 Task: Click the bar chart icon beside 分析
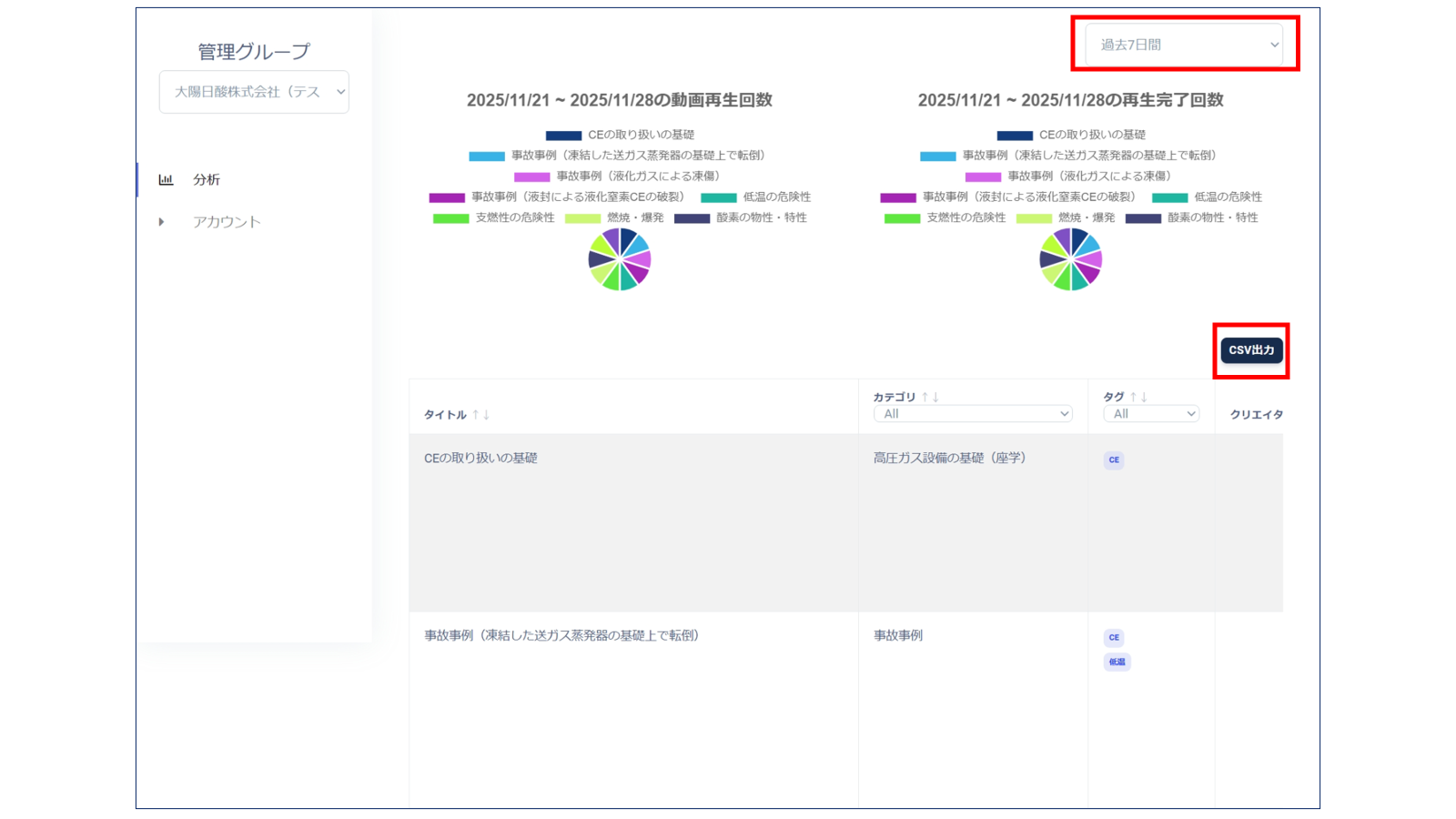[166, 180]
